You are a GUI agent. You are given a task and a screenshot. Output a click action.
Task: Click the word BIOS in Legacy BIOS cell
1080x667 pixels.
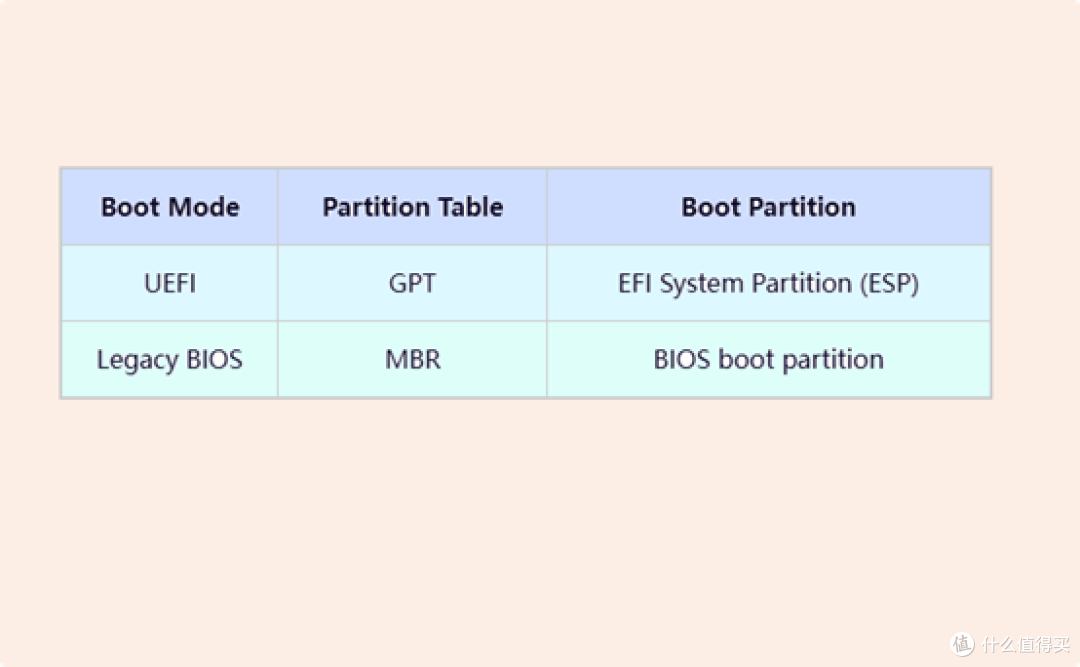coord(214,359)
